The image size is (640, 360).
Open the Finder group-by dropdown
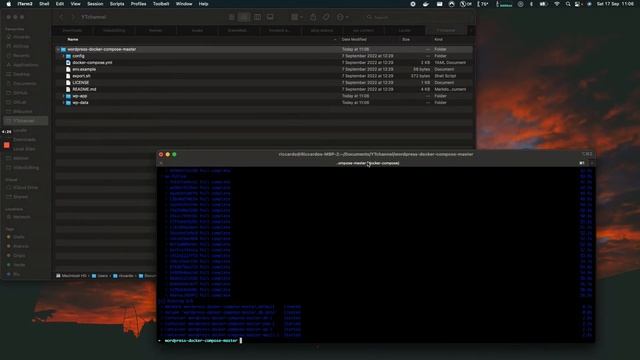pos(297,17)
